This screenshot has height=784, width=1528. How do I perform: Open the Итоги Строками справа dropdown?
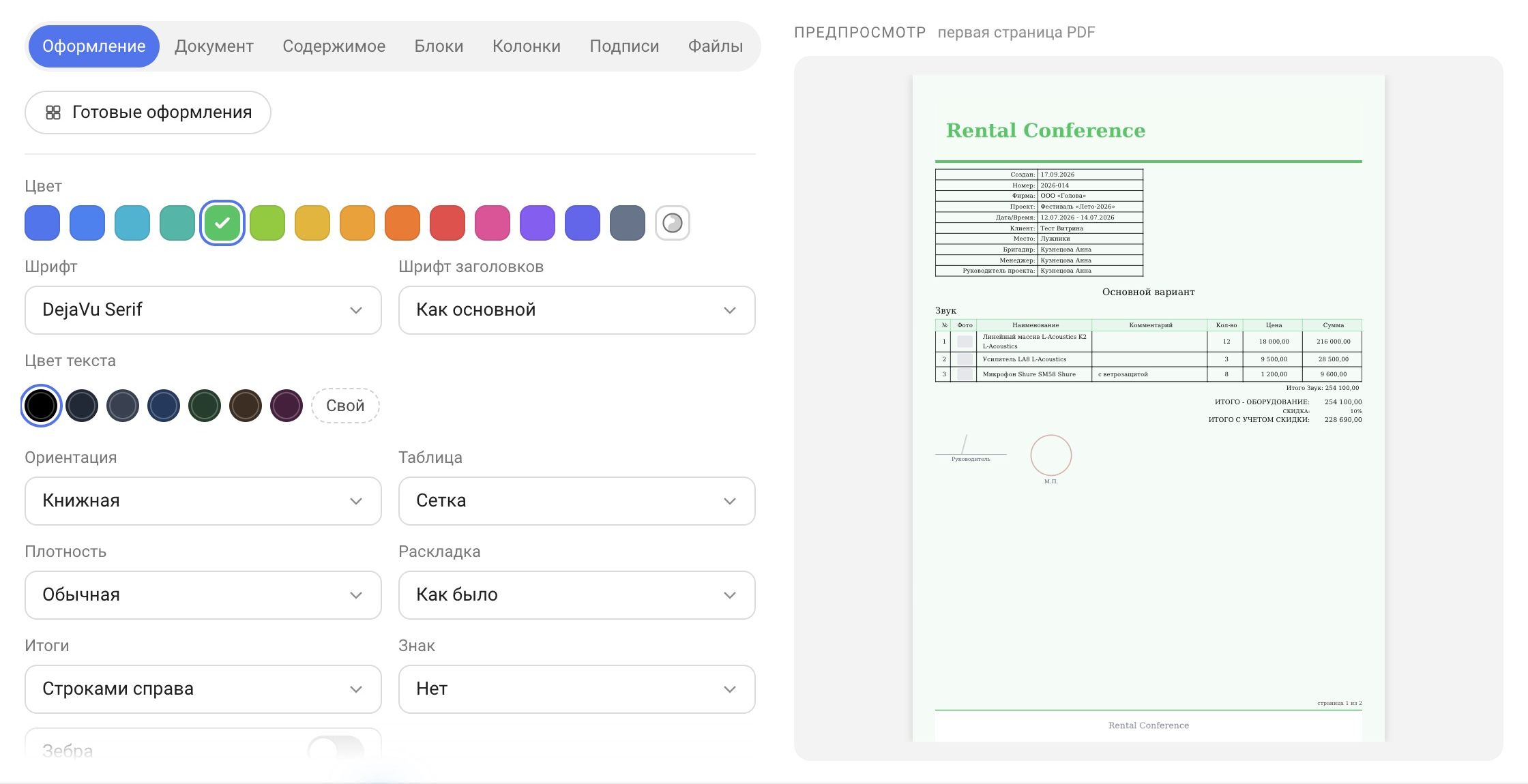[x=203, y=689]
